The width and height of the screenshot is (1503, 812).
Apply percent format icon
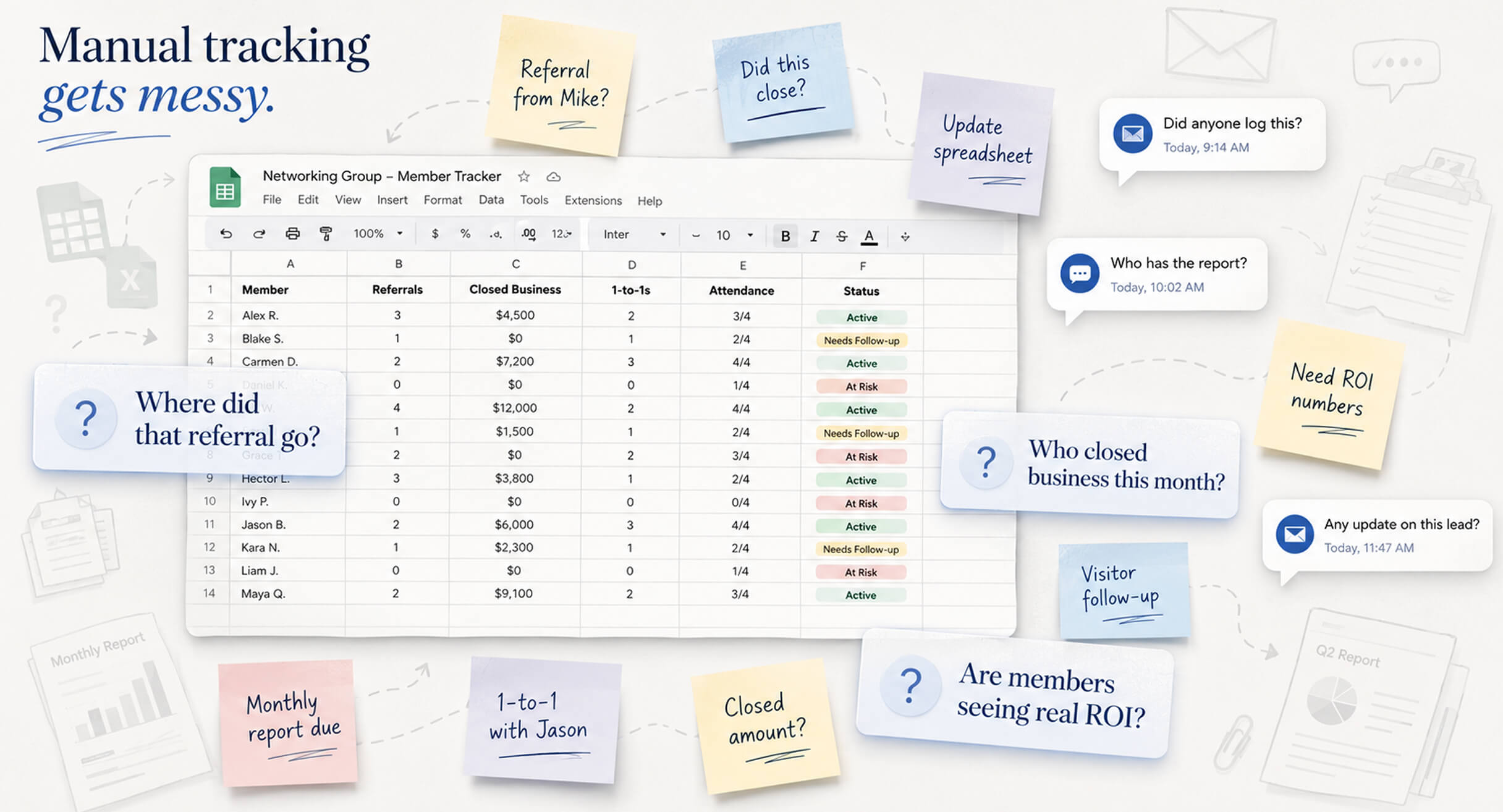[465, 234]
